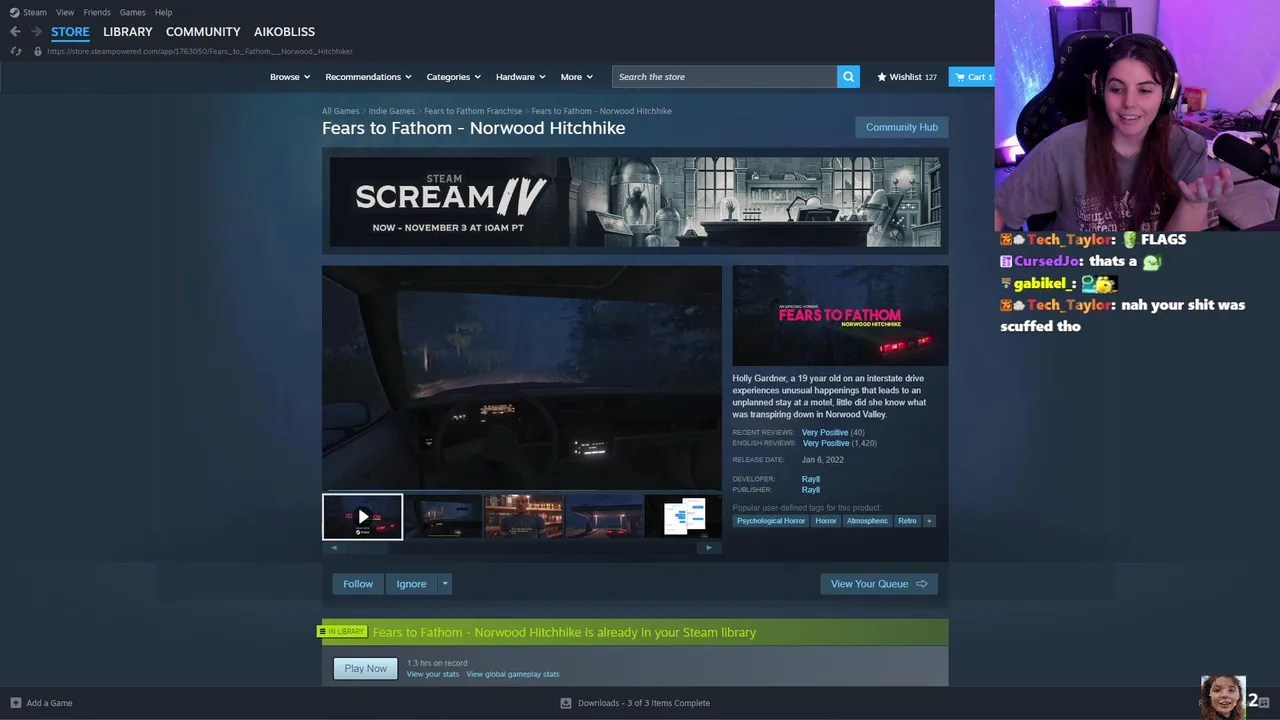Click the Downloads status icon
1280x720 pixels.
point(566,703)
